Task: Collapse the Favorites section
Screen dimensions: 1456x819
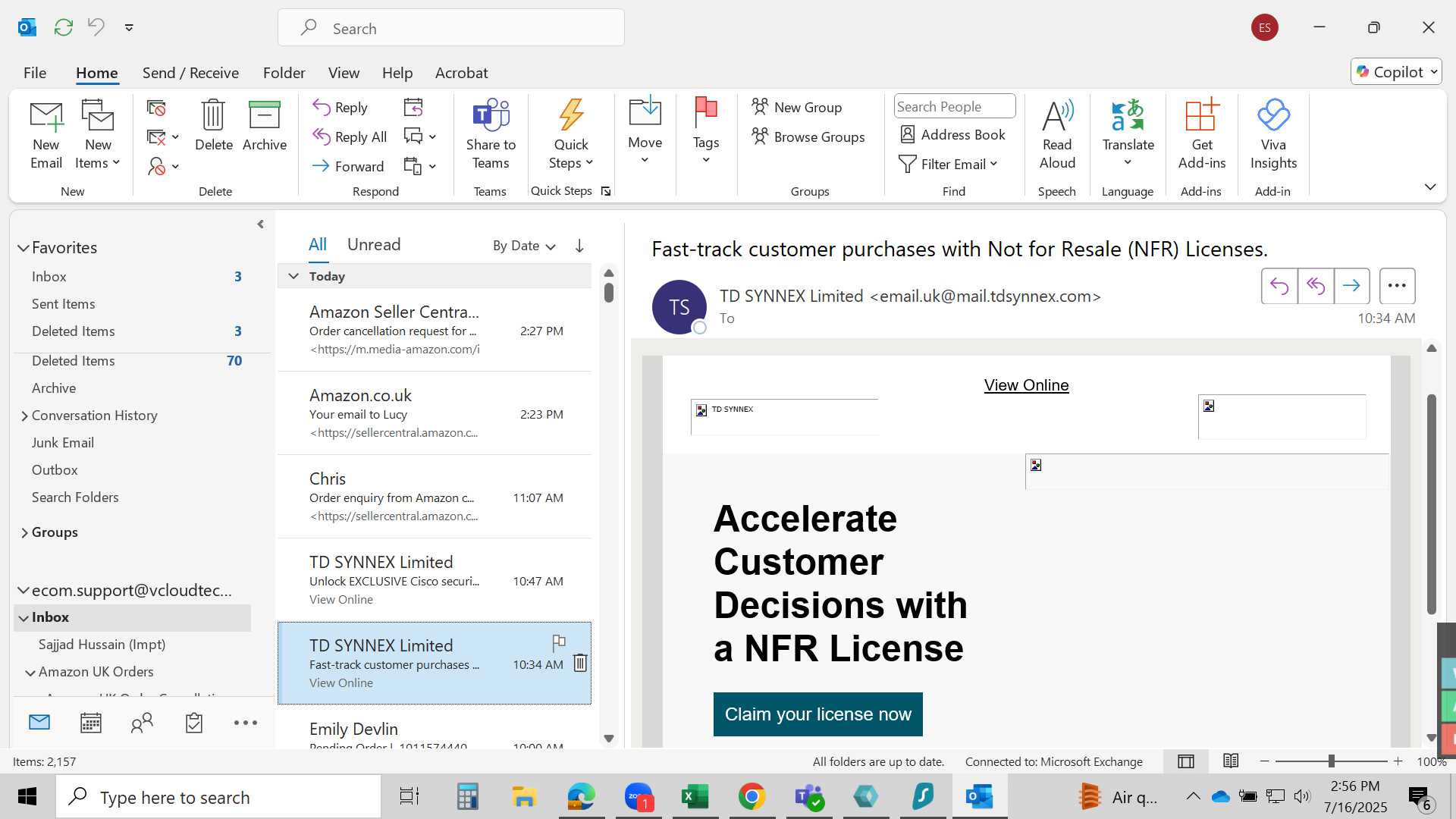Action: tap(24, 248)
